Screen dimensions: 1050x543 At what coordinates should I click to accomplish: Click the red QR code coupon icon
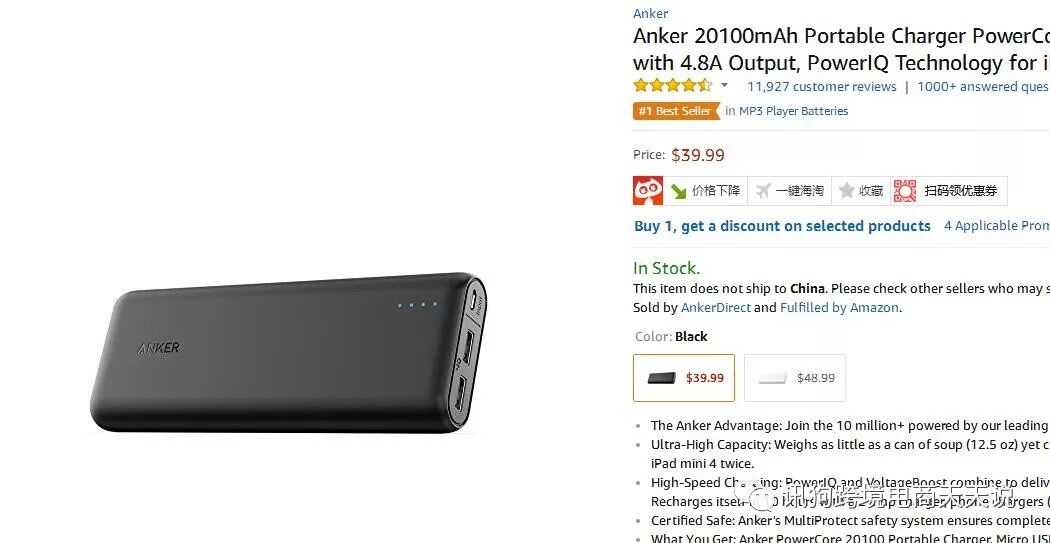click(x=905, y=191)
